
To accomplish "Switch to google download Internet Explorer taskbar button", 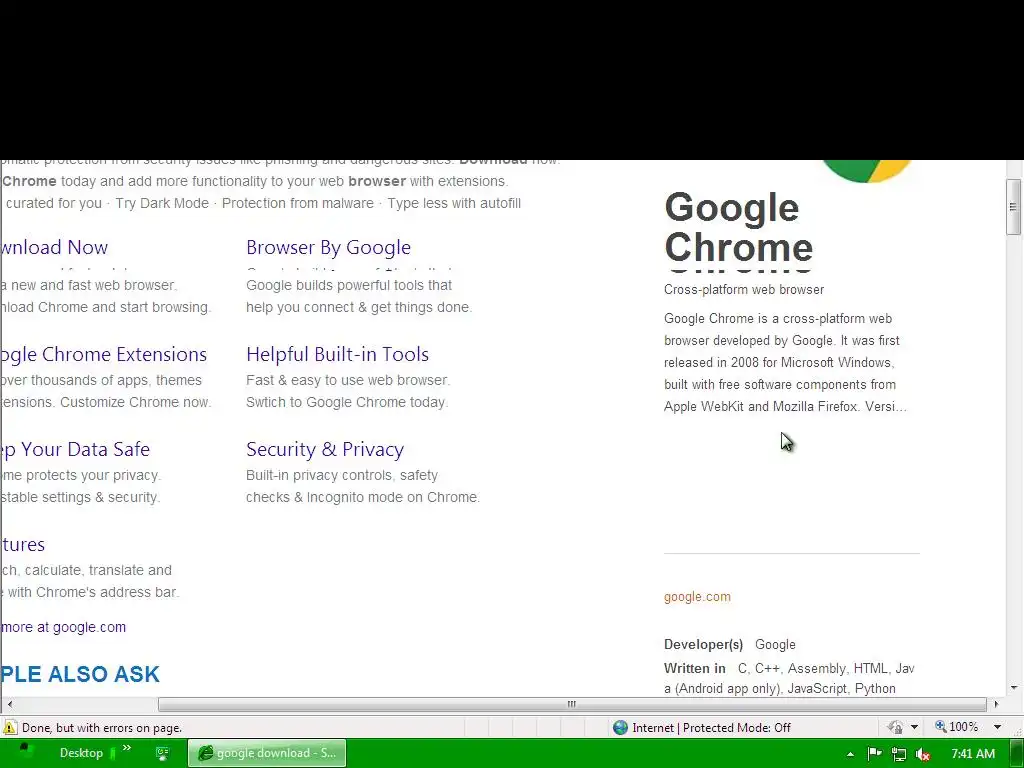I will point(267,753).
